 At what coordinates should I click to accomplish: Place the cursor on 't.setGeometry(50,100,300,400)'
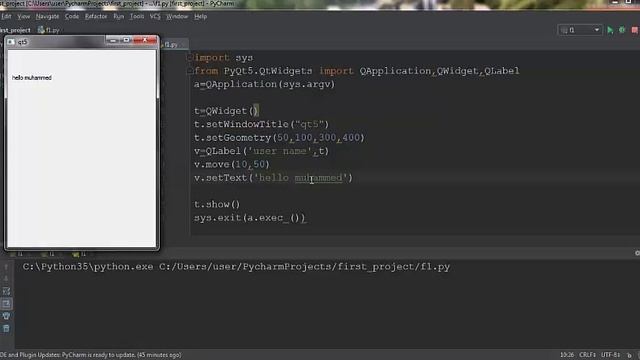279,138
